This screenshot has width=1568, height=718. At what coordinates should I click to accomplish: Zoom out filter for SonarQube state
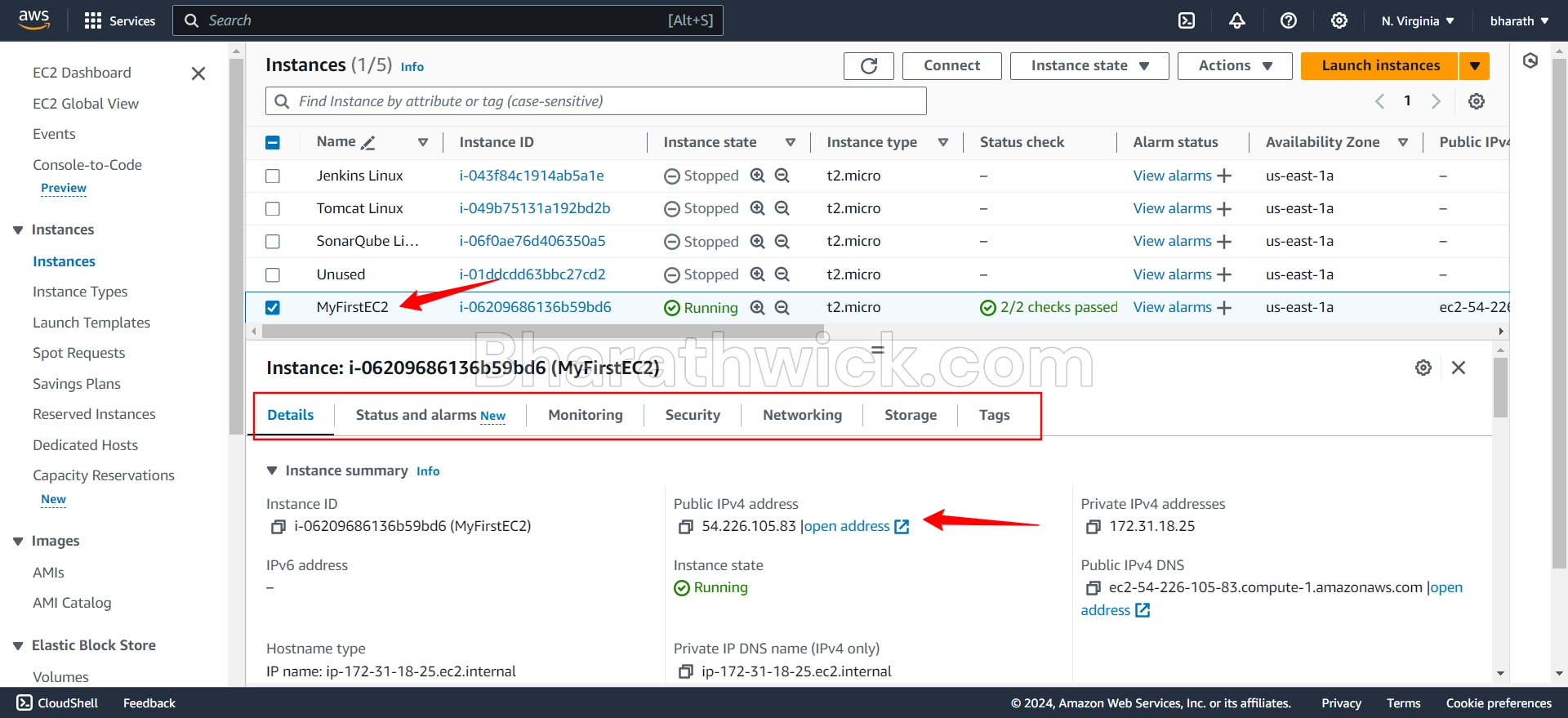point(782,241)
